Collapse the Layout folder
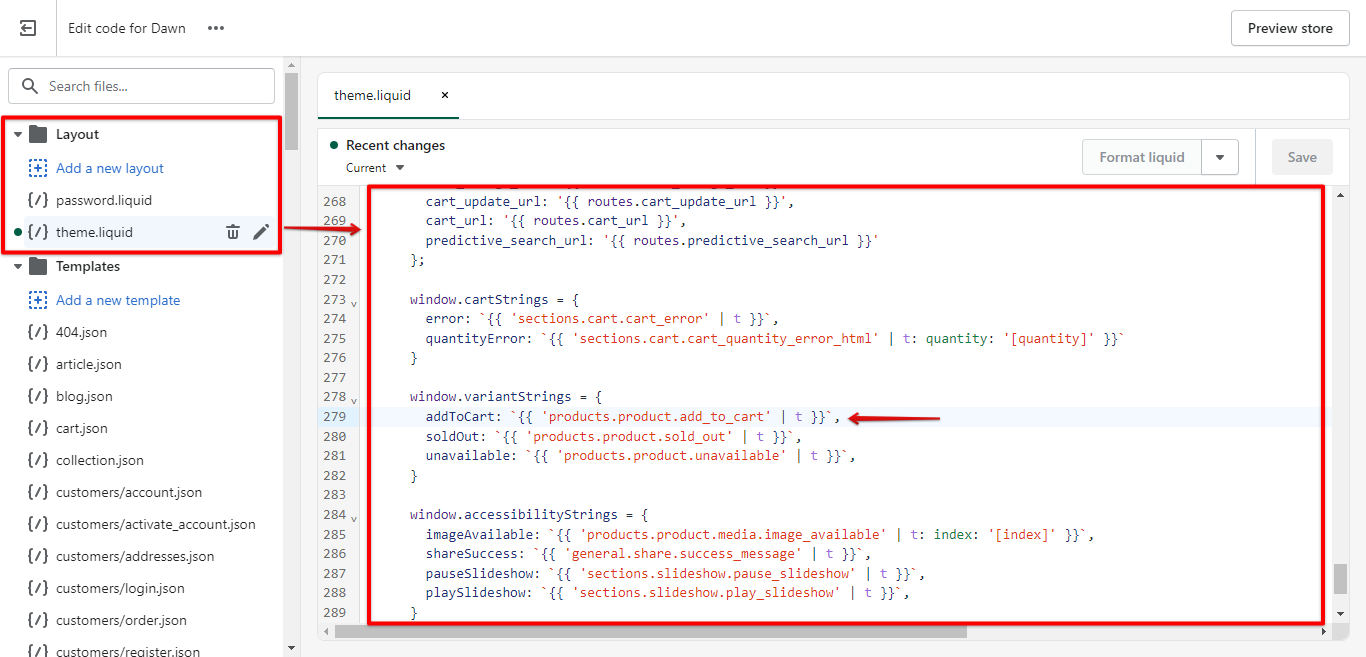Viewport: 1366px width, 657px height. tap(18, 135)
